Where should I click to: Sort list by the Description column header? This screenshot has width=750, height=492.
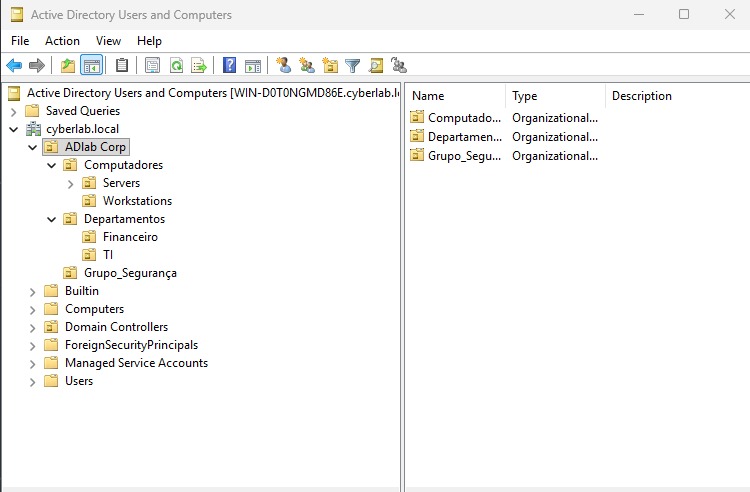(x=677, y=96)
